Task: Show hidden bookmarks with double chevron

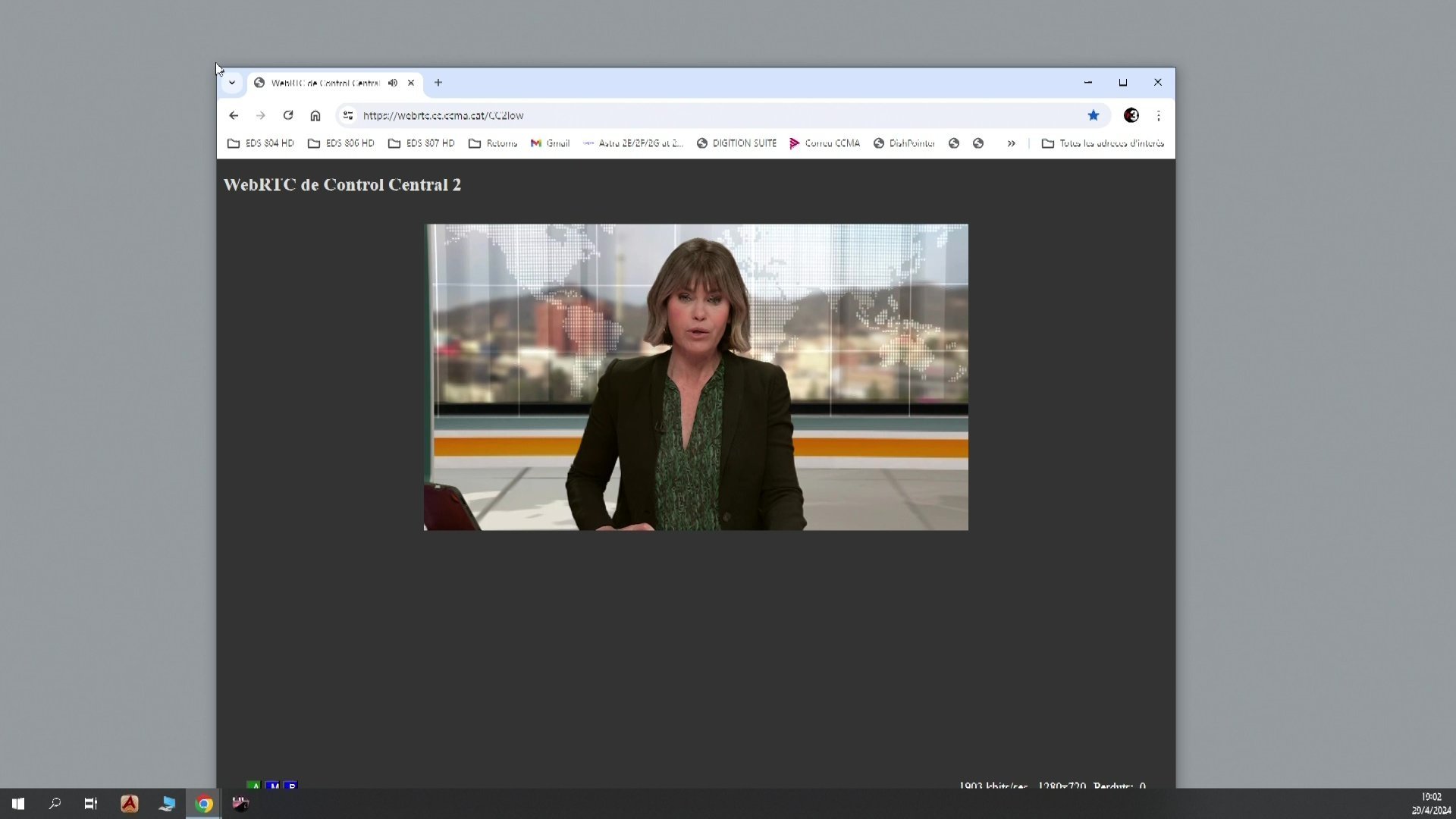Action: [x=1011, y=143]
